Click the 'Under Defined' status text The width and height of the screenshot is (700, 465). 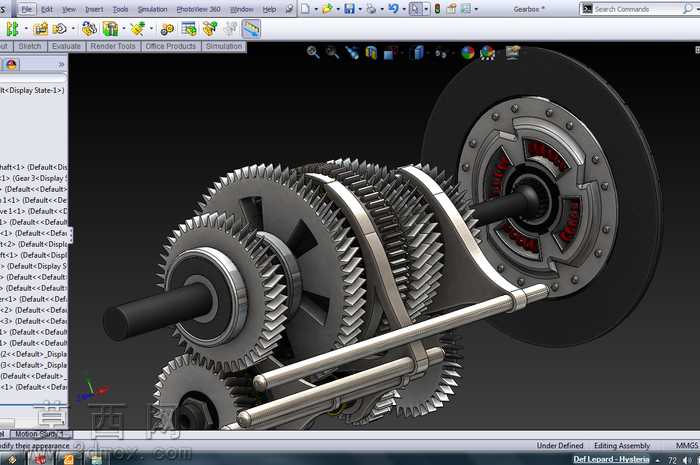coord(560,445)
